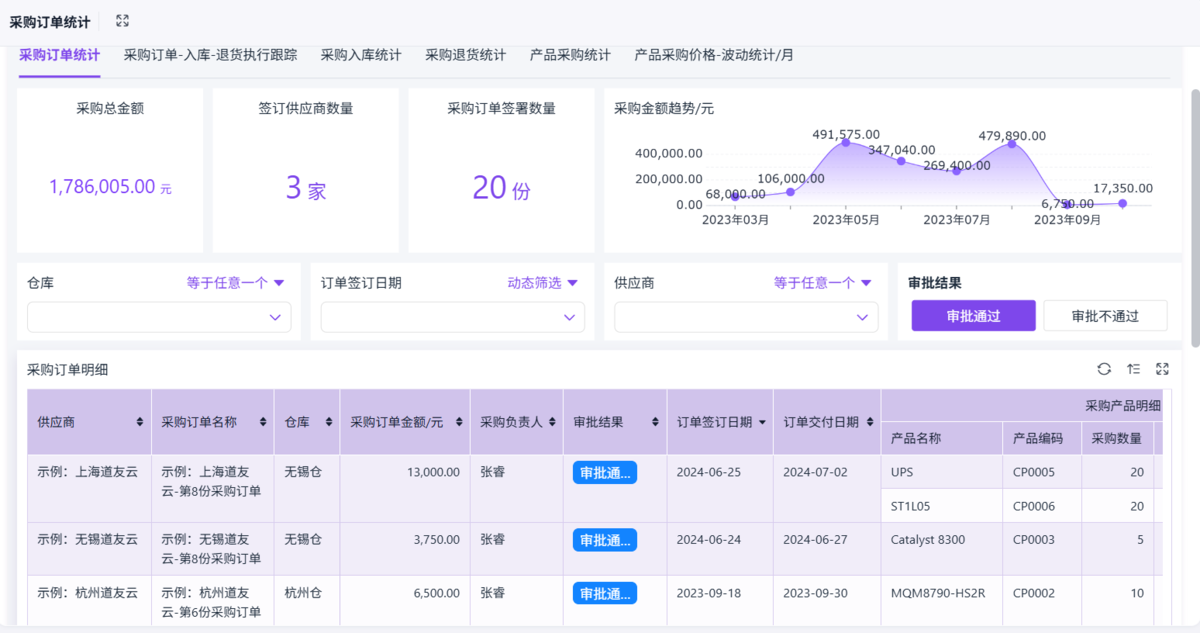Open the 仓库 filter condition 等于任意一个 dropdown
The height and width of the screenshot is (633, 1200).
point(235,283)
